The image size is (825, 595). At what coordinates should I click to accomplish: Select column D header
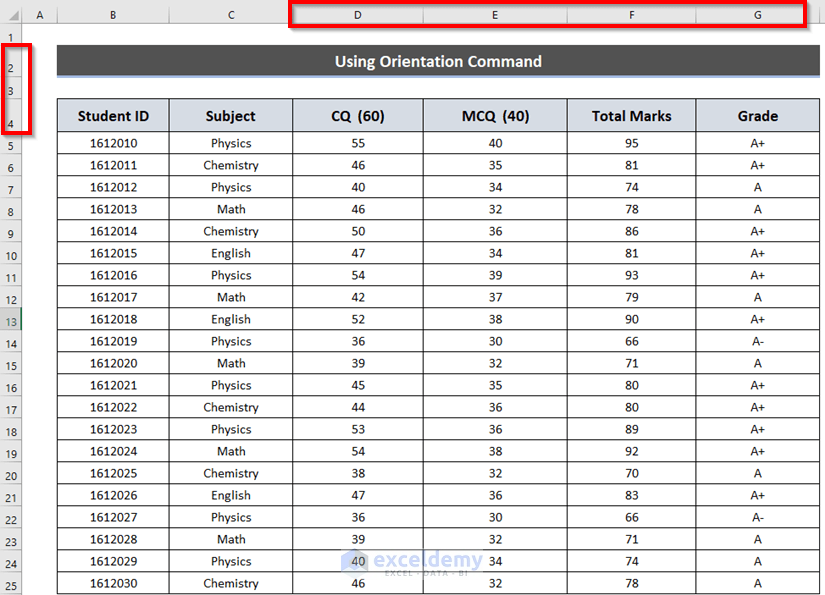[x=358, y=15]
